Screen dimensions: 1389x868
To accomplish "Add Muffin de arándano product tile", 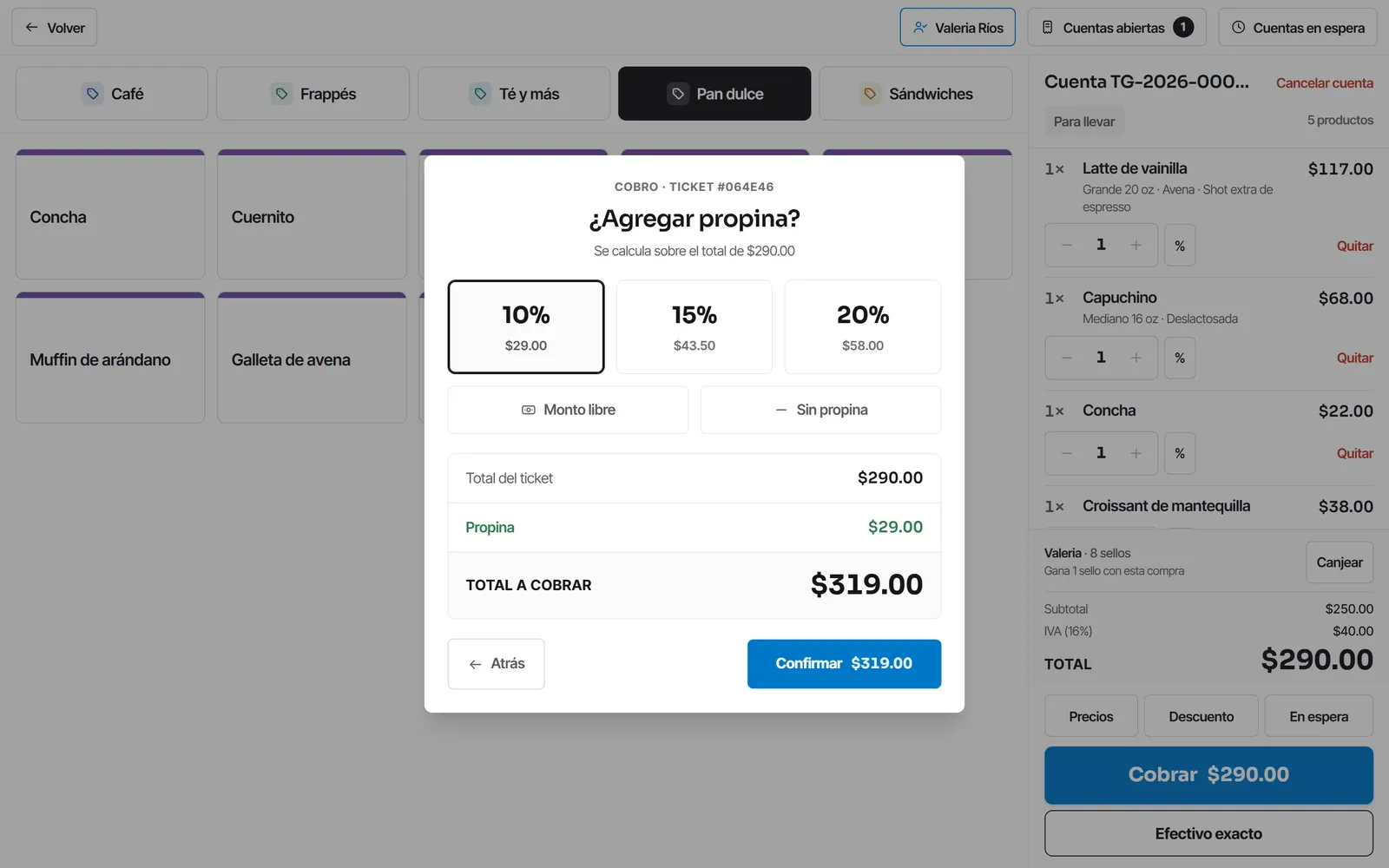I will point(110,358).
